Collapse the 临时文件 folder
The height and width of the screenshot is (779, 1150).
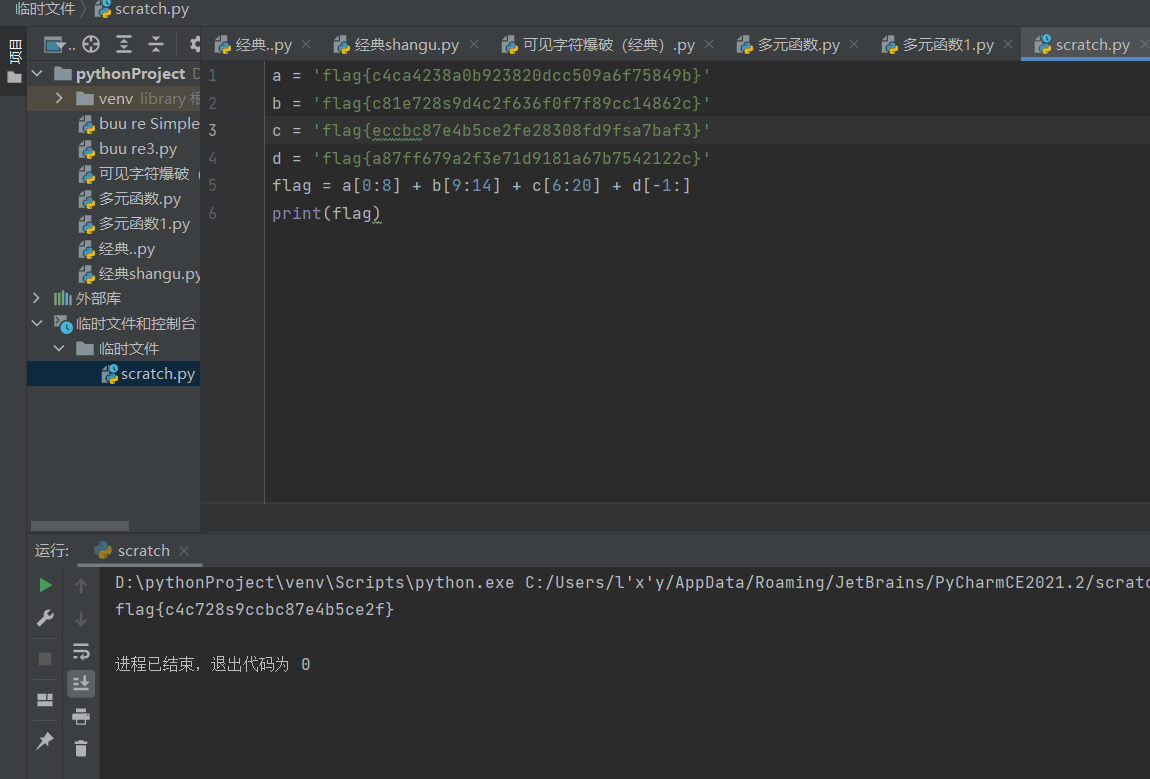click(x=59, y=348)
